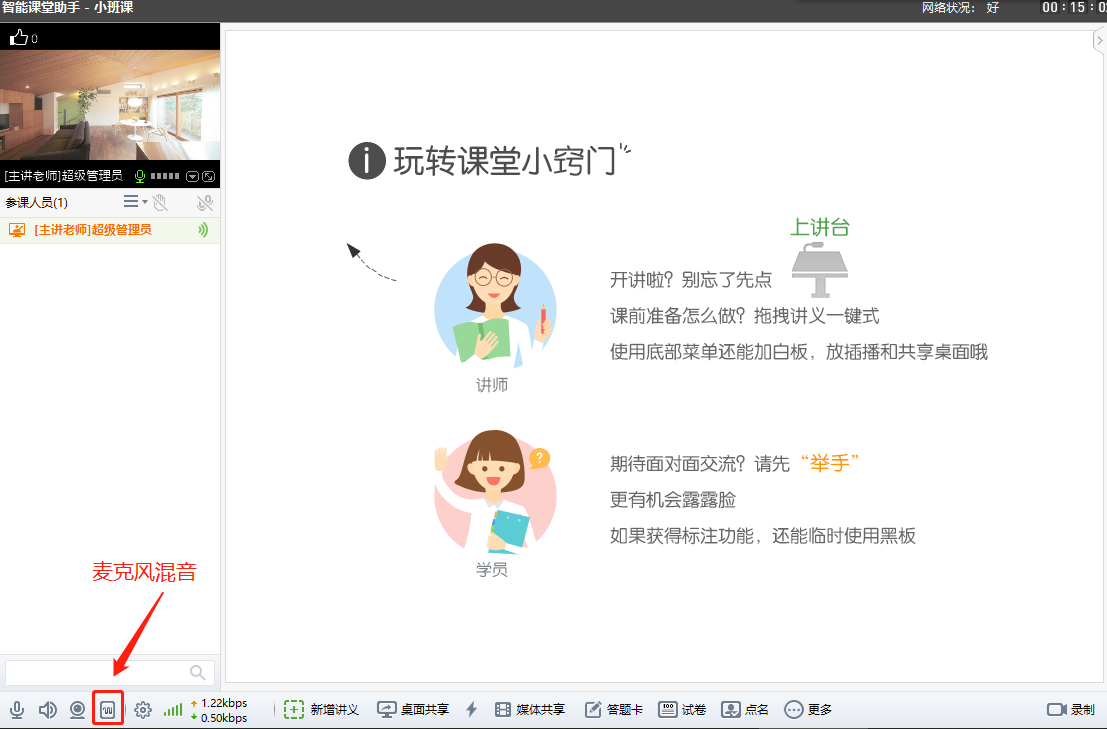This screenshot has height=729, width=1107.
Task: Open 答题卡 answer sheet
Action: coord(614,710)
